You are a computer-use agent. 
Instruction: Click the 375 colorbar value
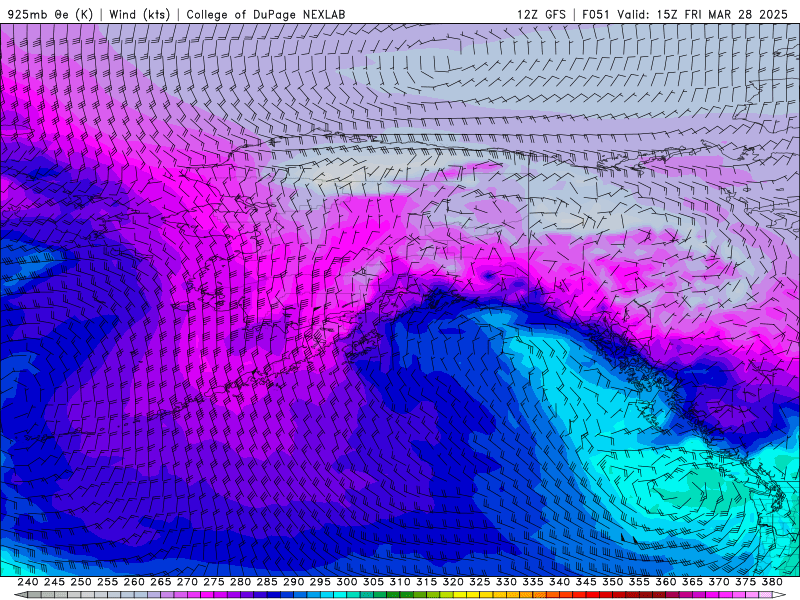745,582
